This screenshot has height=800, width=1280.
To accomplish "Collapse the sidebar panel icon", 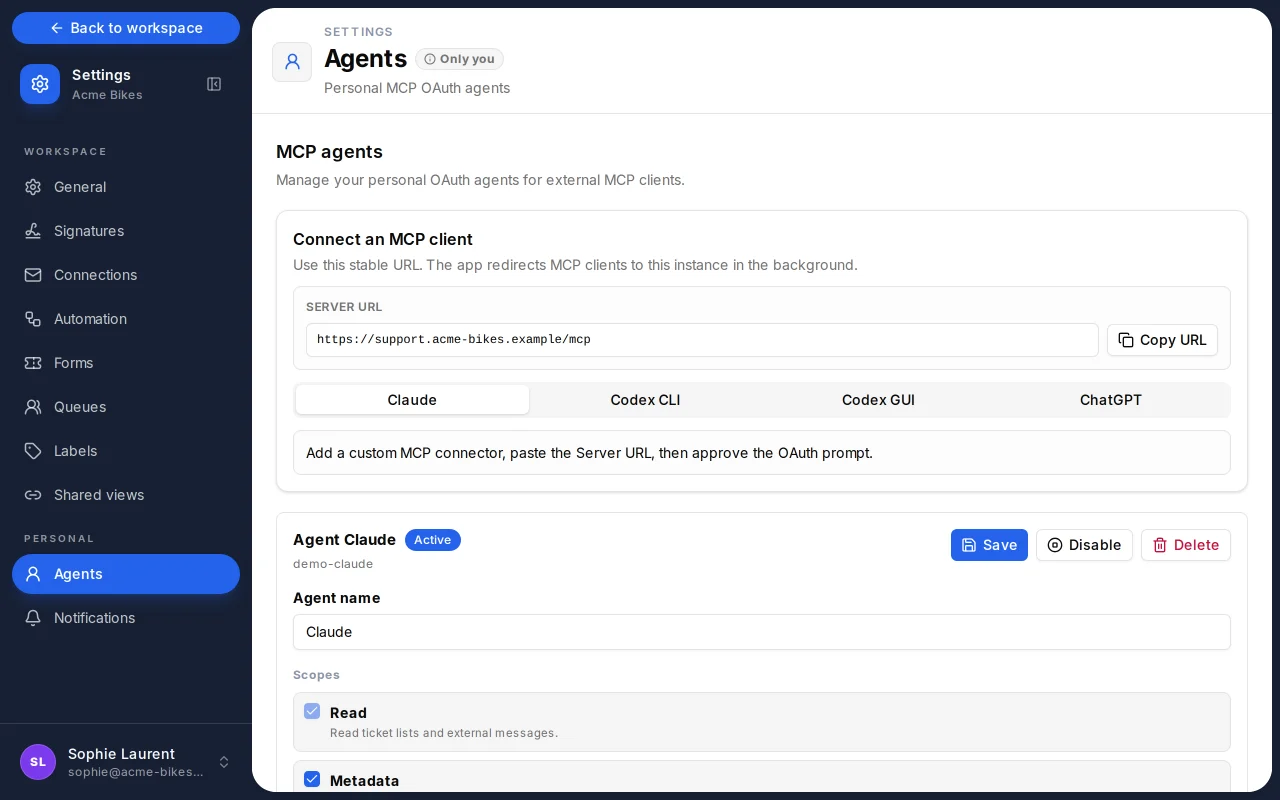I will 214,84.
